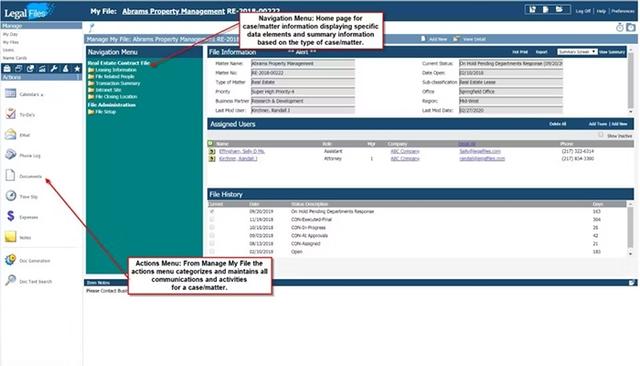This screenshot has height=366, width=640.
Task: Click View Summary
Action: (x=611, y=52)
